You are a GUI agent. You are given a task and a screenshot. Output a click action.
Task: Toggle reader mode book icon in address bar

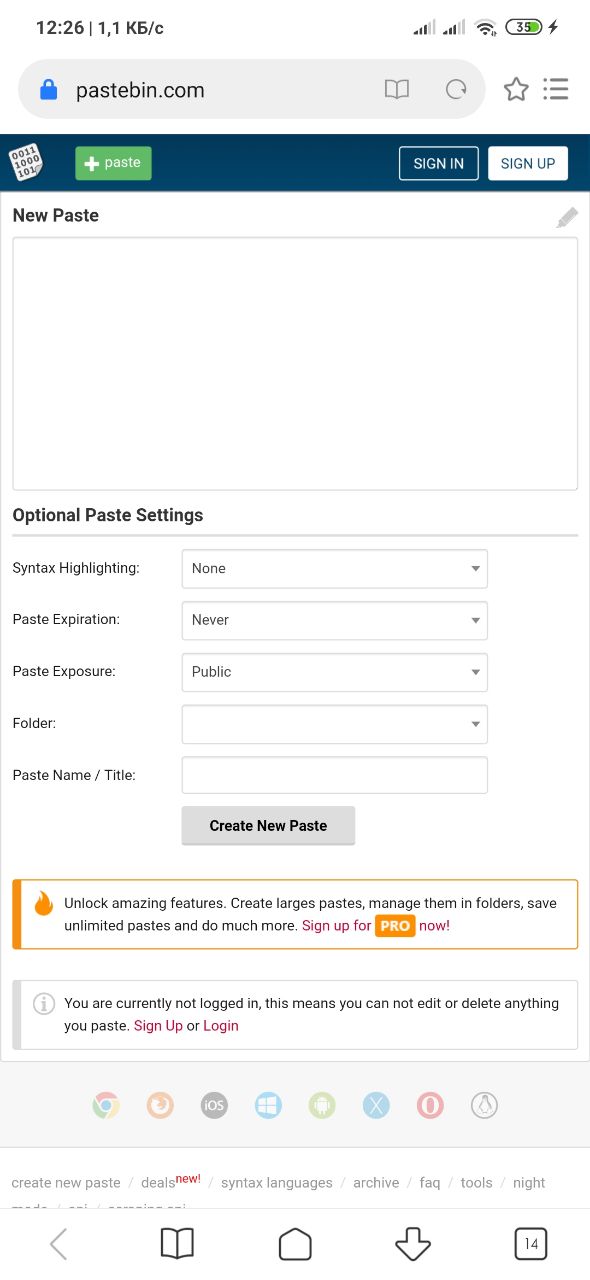click(x=397, y=90)
